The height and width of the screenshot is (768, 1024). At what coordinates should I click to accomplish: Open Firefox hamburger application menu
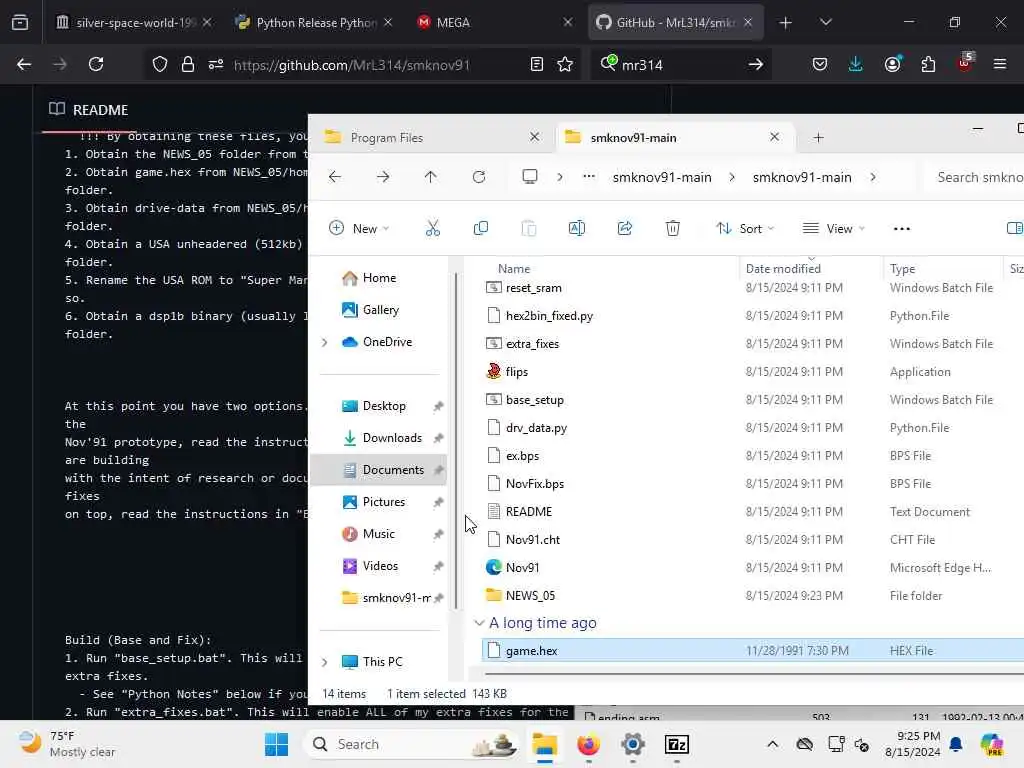(x=1000, y=64)
